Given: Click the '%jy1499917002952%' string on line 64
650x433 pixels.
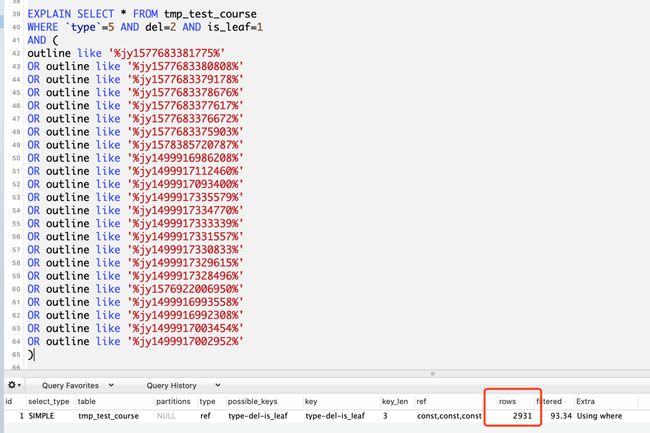Looking at the screenshot, I should pos(185,341).
